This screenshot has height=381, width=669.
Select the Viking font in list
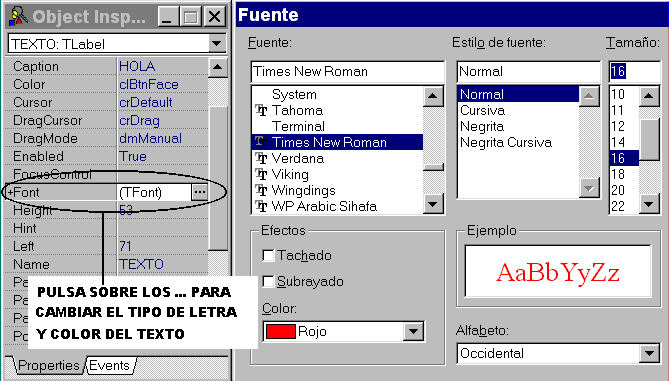290,175
